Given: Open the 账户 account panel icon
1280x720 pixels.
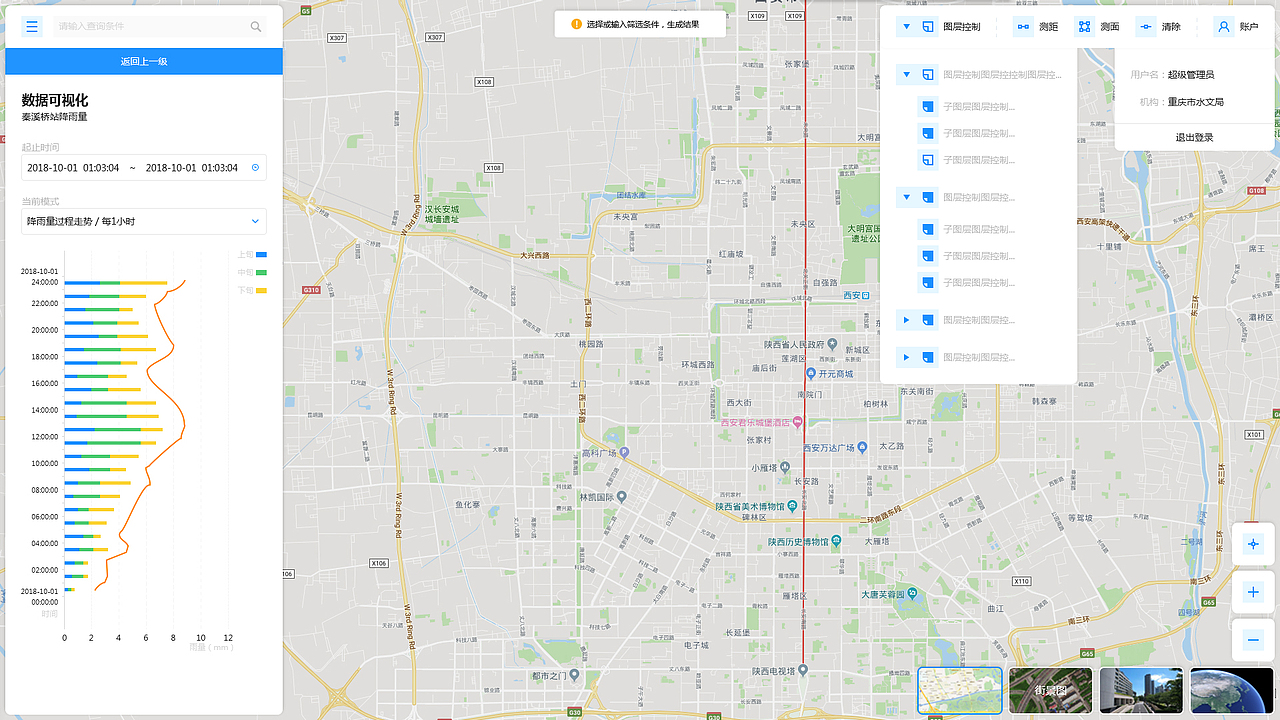Looking at the screenshot, I should pos(1224,26).
